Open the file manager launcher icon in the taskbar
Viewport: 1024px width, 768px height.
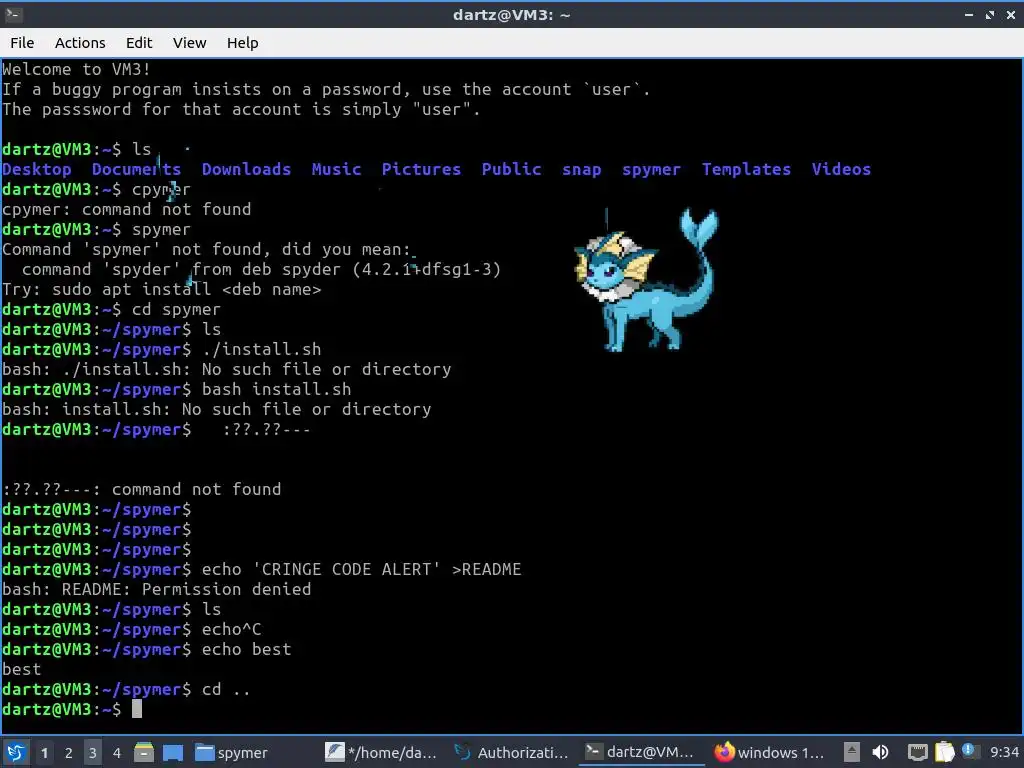144,752
